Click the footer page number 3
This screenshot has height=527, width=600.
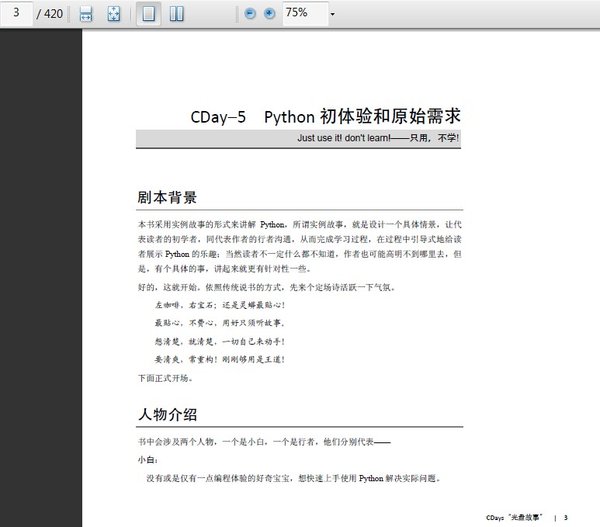click(x=566, y=517)
